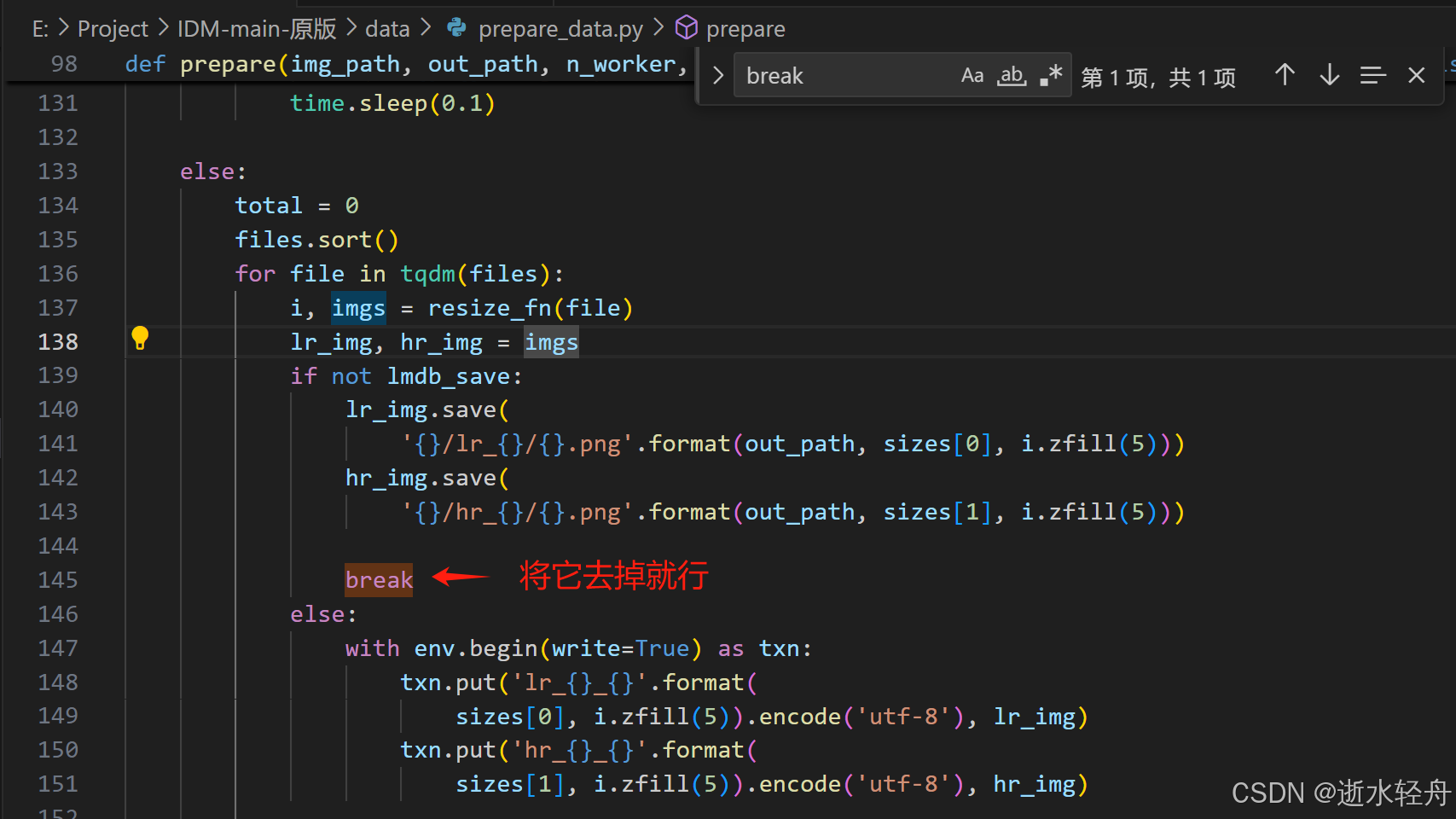Toggle Use Regular Expression option

coord(1051,76)
